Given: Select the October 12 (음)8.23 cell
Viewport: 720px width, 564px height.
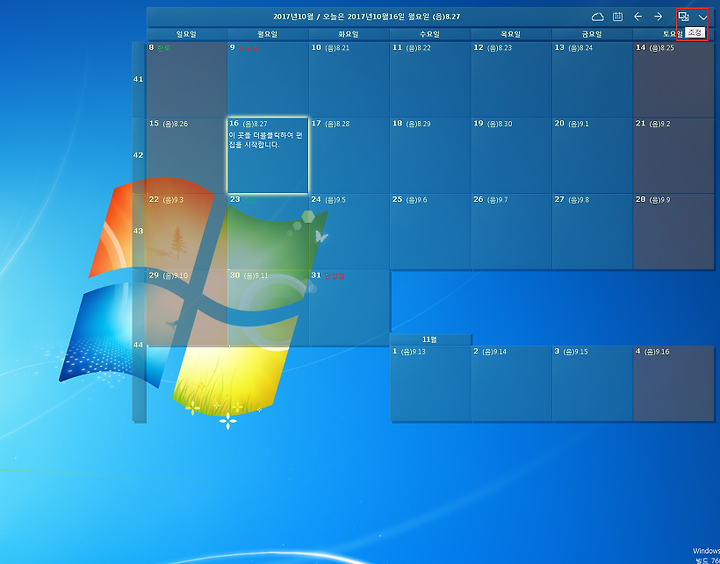Looking at the screenshot, I should (x=511, y=79).
